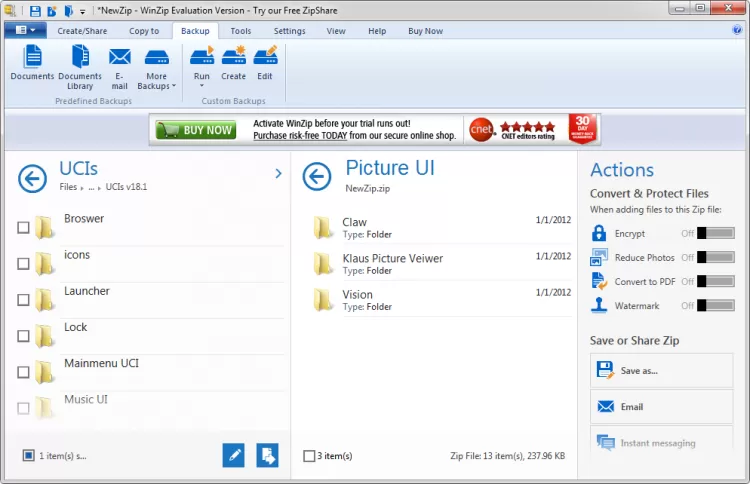Image resolution: width=750 pixels, height=484 pixels.
Task: Open the help question mark icon
Action: (737, 30)
